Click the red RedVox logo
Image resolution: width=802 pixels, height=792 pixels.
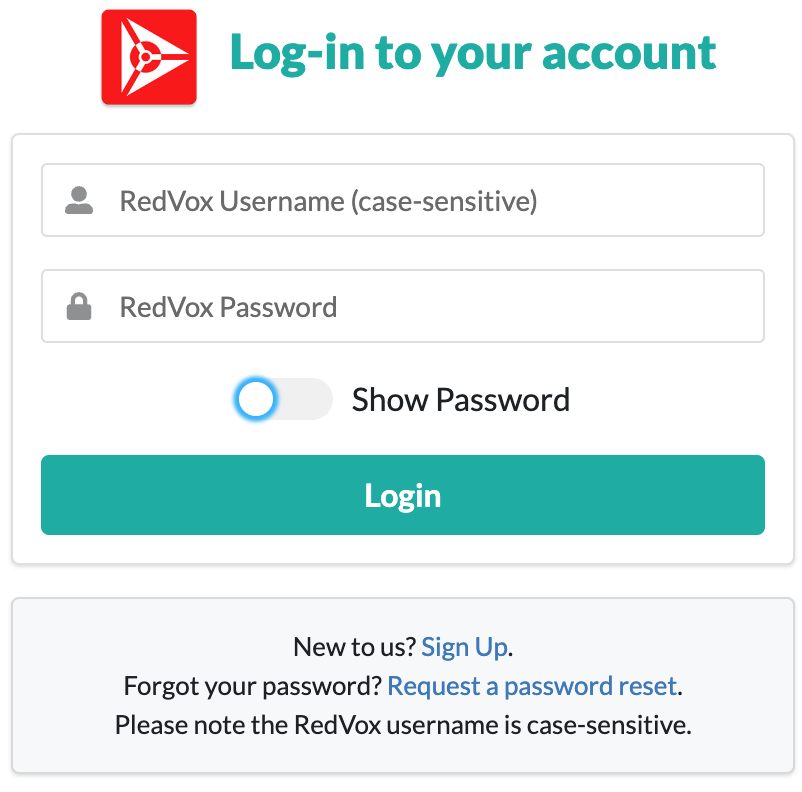(149, 57)
